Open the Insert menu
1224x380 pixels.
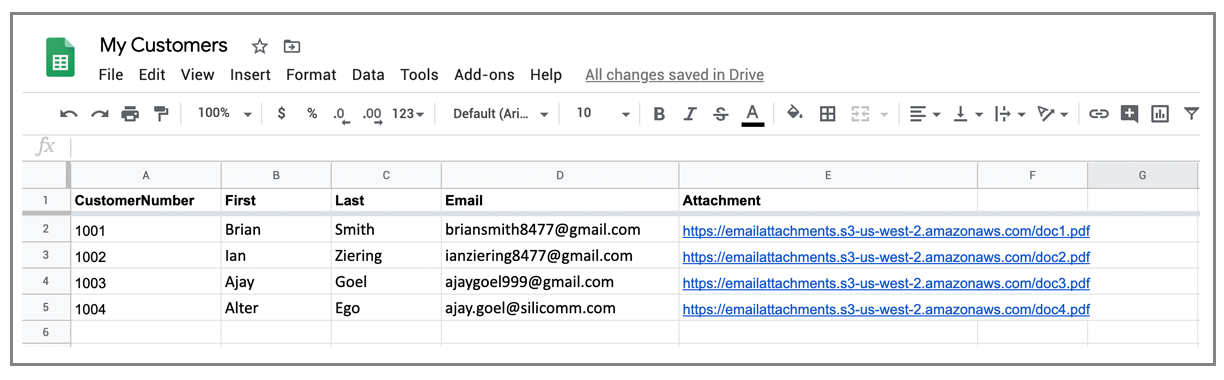(250, 75)
